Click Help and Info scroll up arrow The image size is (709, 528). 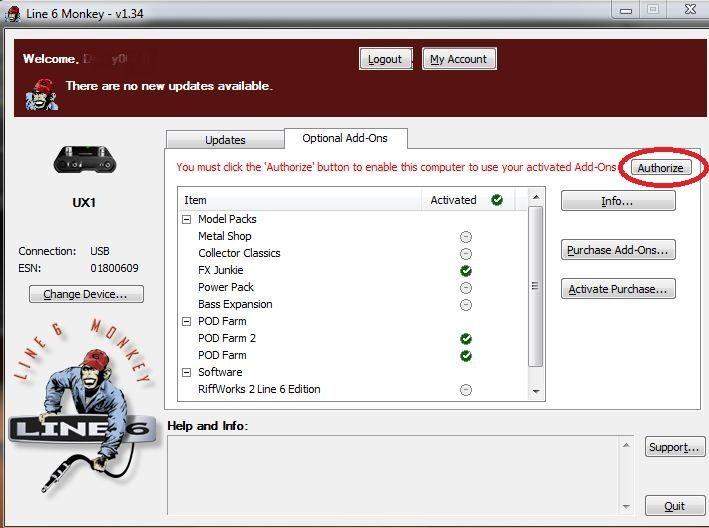pyautogui.click(x=626, y=445)
